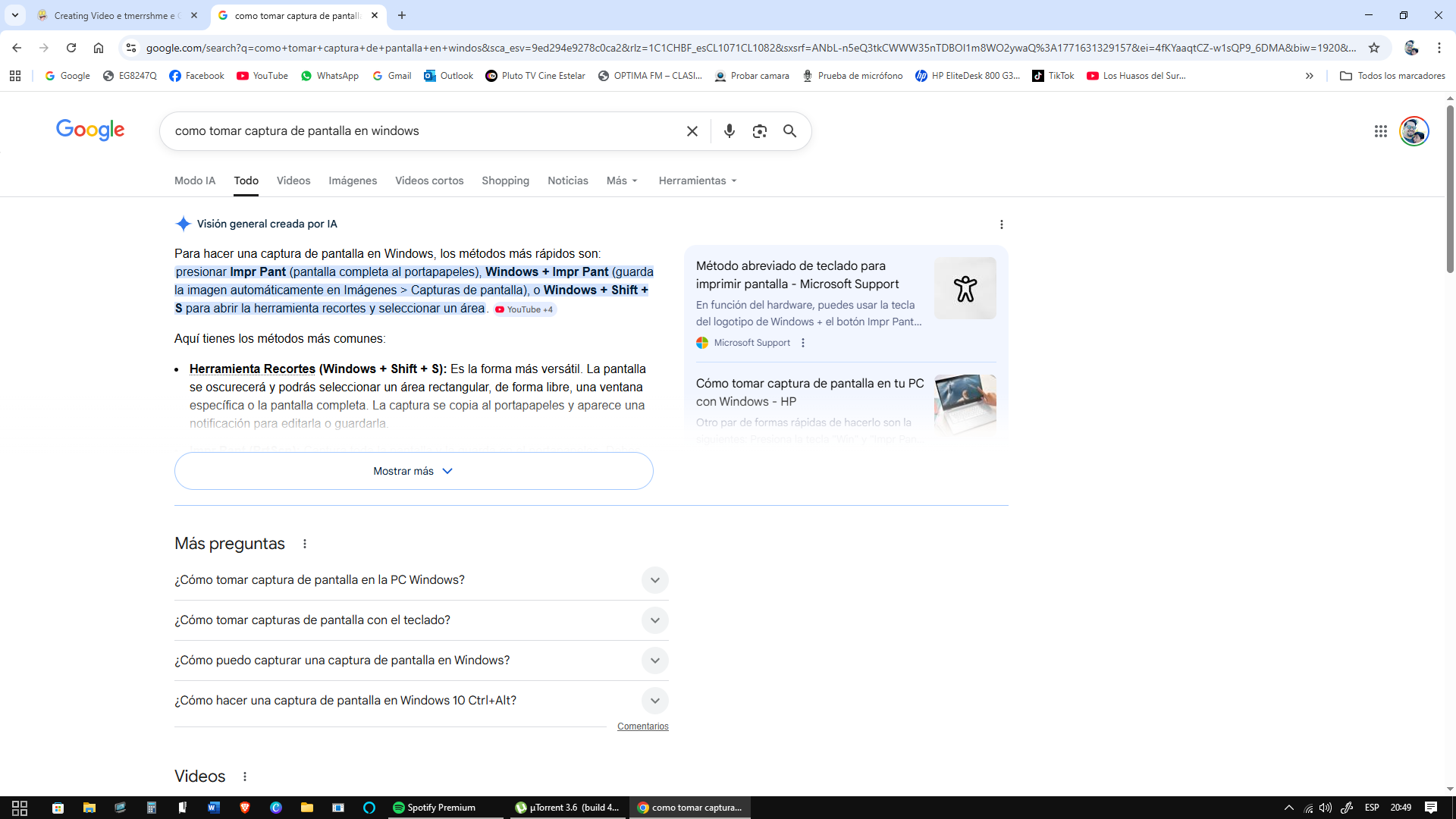Open the Más dropdown in search filters

click(622, 180)
